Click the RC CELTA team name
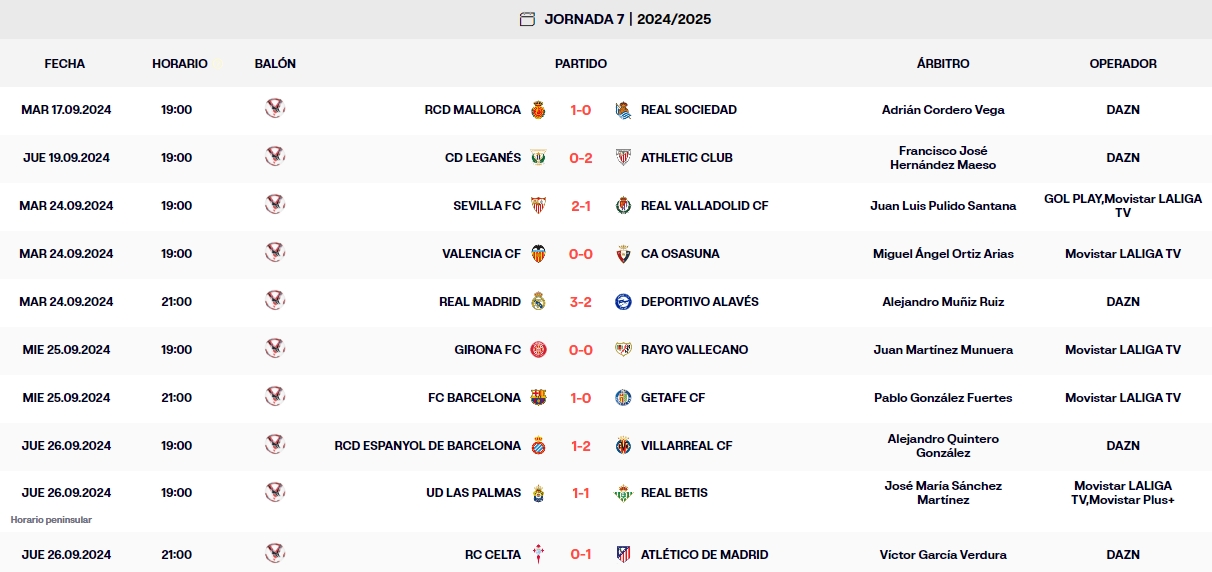The image size is (1212, 572). point(493,555)
